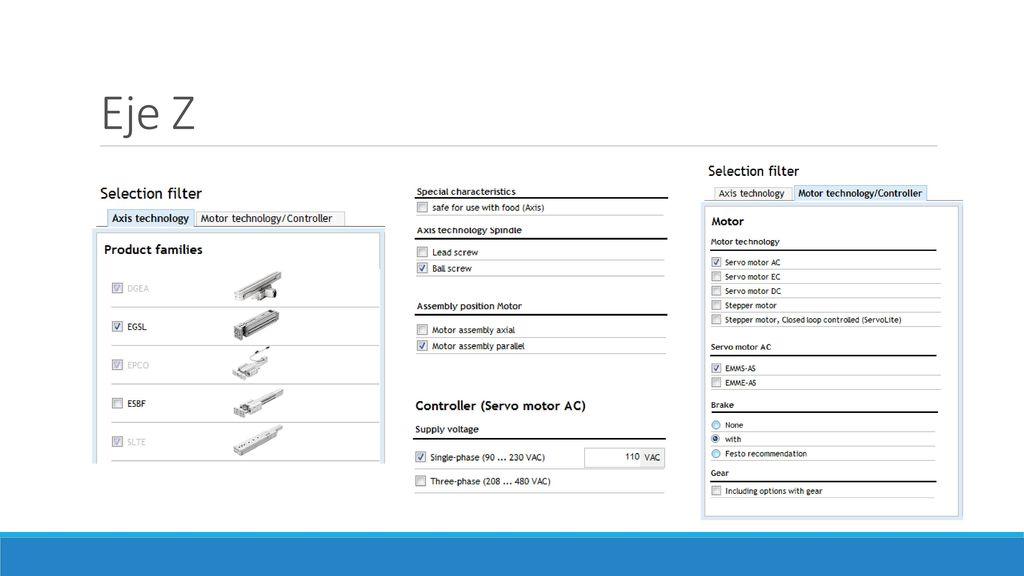Image resolution: width=1024 pixels, height=576 pixels.
Task: Click the Assembly position Motor label
Action: point(469,306)
